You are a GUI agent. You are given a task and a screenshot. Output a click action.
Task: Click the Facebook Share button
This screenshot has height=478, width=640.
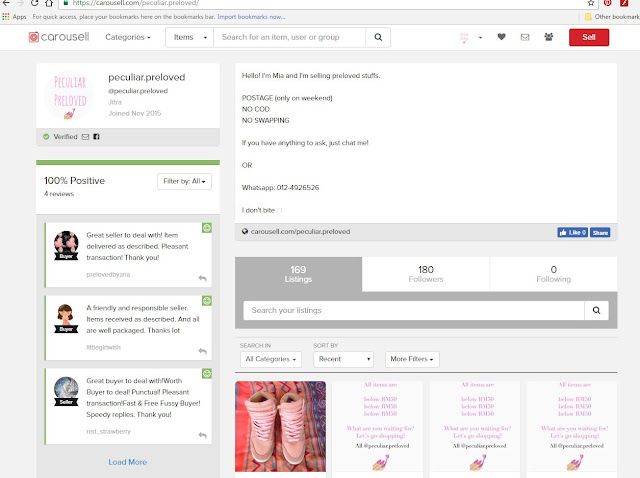click(600, 232)
